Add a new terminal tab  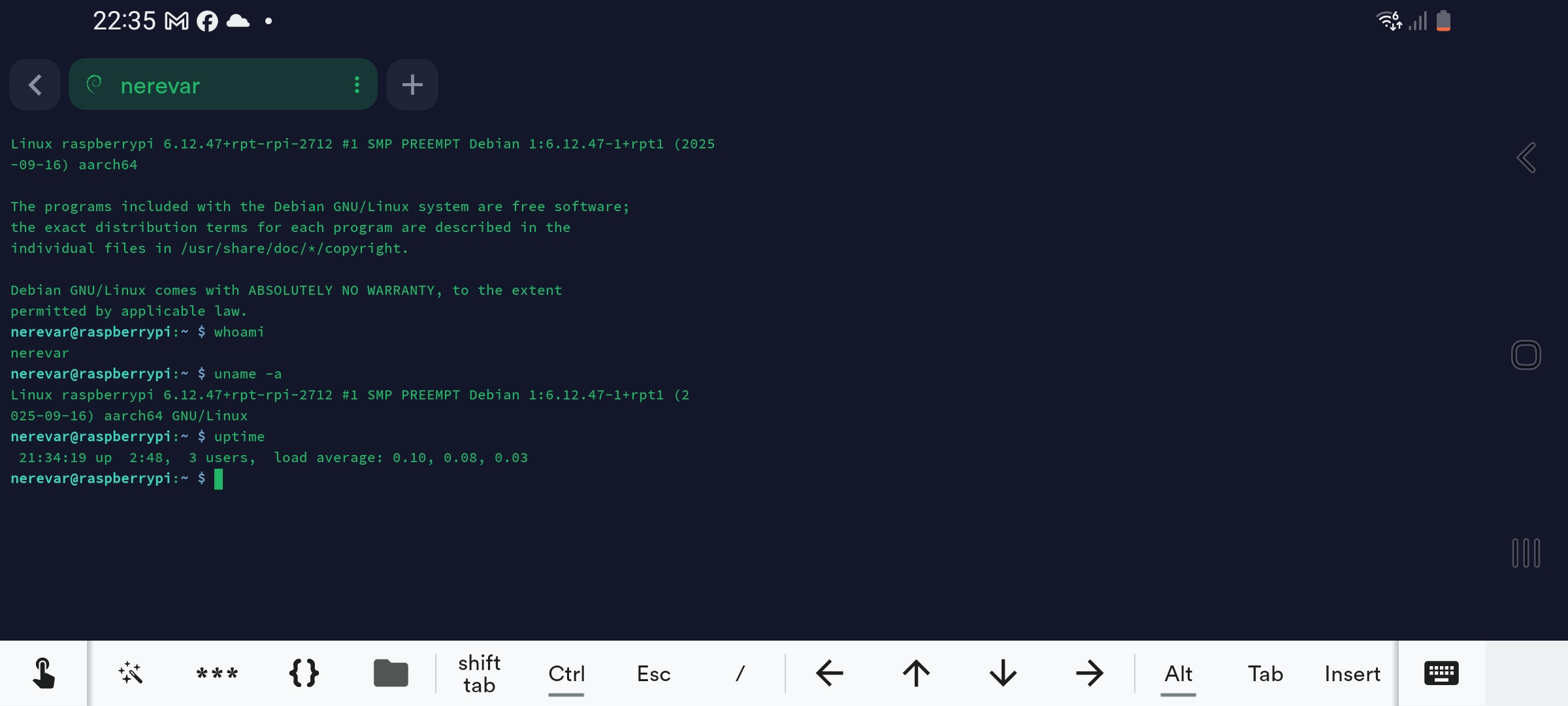[412, 84]
